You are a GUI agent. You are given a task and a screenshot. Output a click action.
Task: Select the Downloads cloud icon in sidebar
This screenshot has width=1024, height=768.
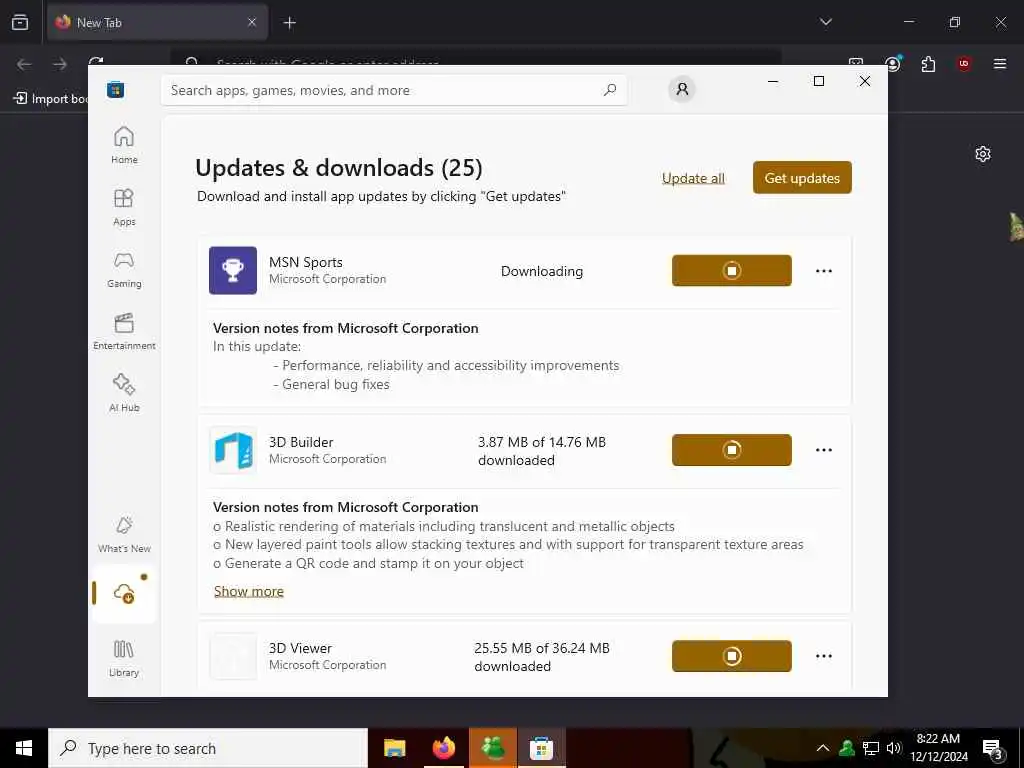[x=124, y=593]
